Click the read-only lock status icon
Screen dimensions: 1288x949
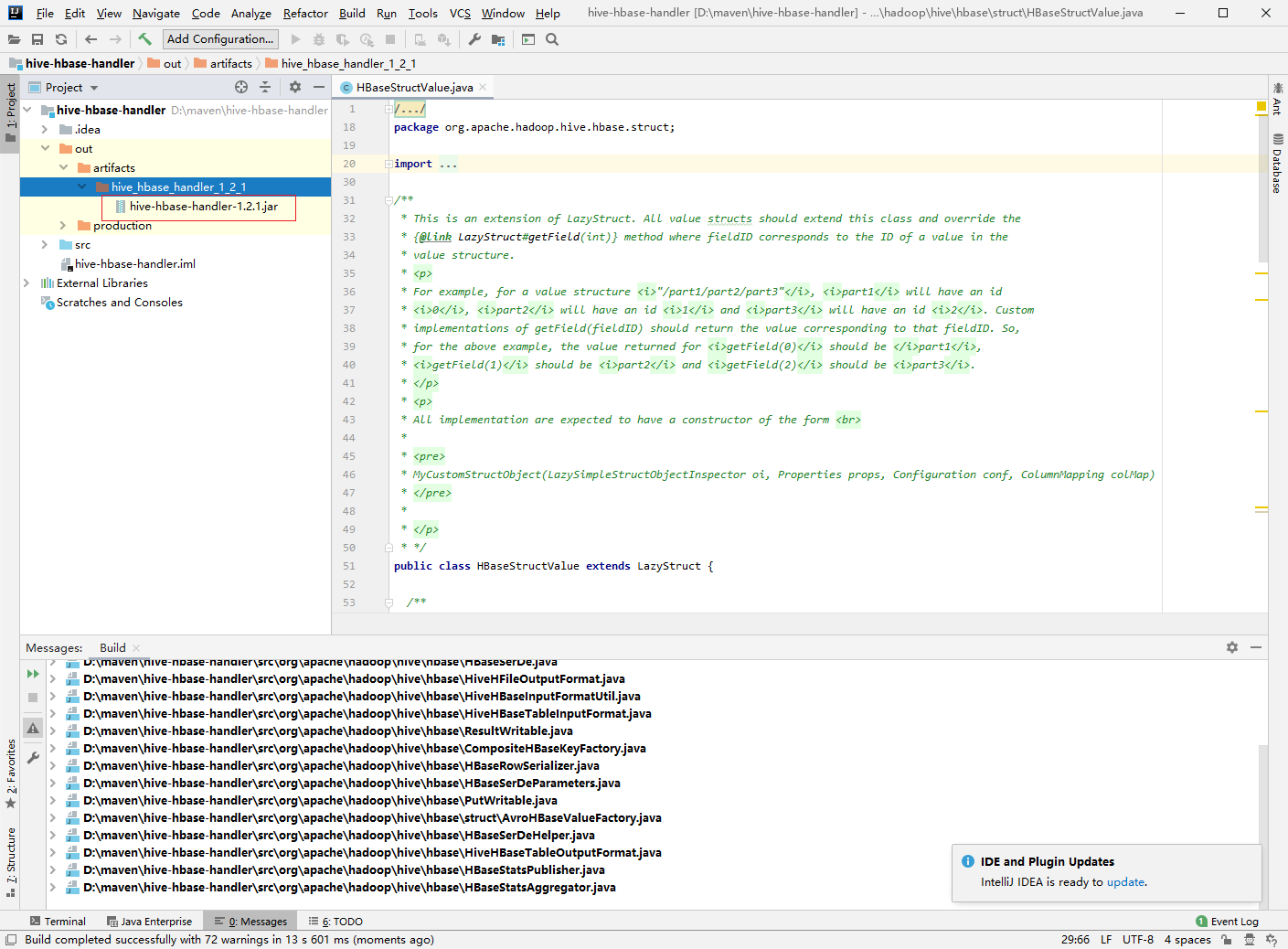pos(1227,940)
